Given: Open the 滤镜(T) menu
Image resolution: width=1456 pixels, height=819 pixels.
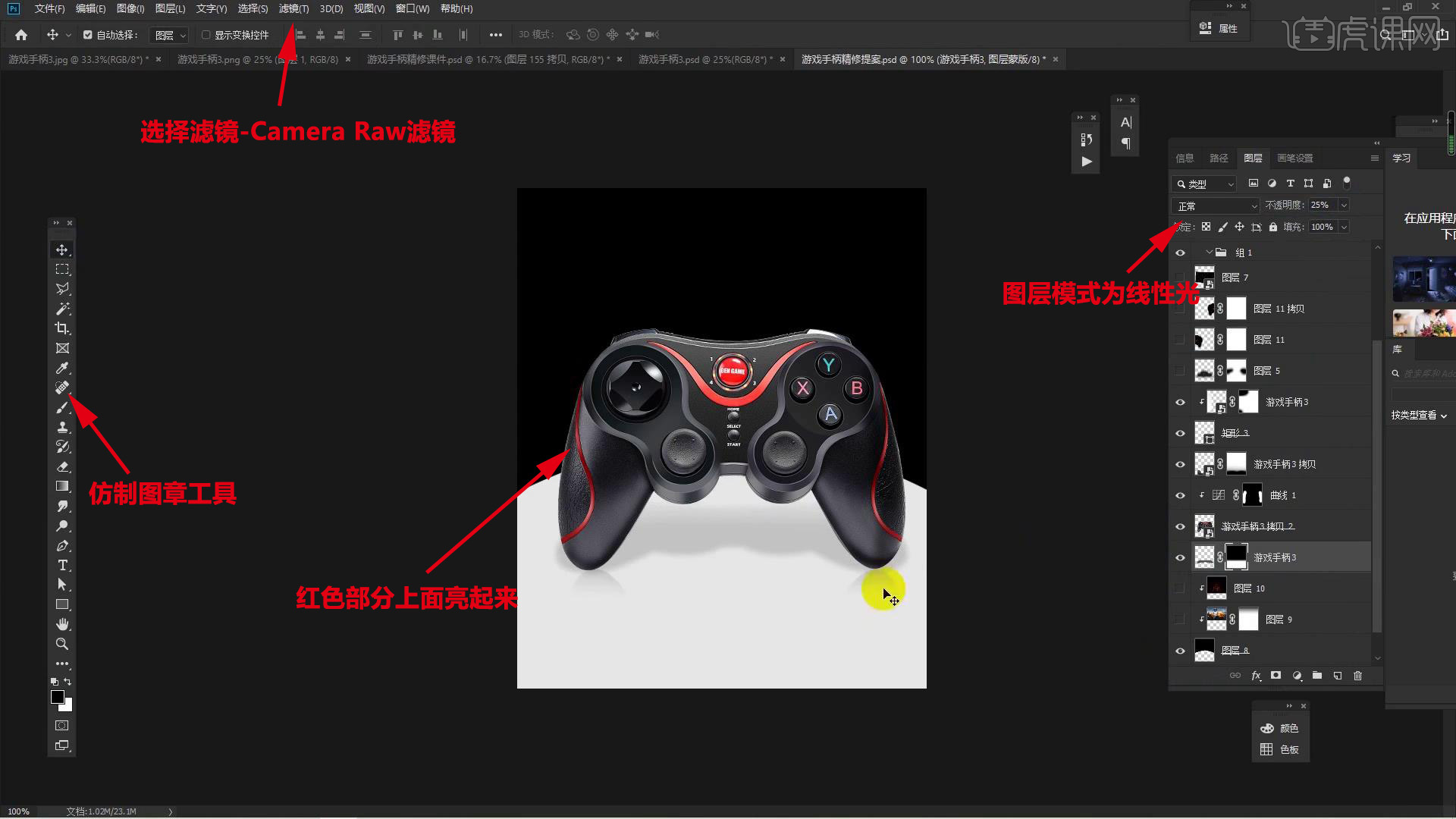Looking at the screenshot, I should (293, 9).
